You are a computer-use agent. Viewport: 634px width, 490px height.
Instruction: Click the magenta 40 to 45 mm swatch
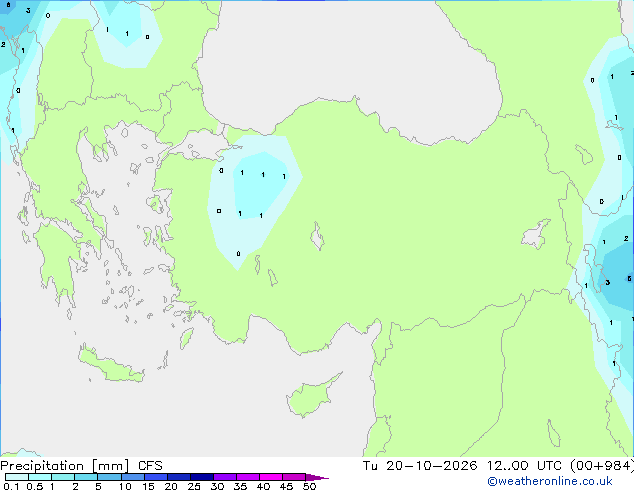[271, 477]
